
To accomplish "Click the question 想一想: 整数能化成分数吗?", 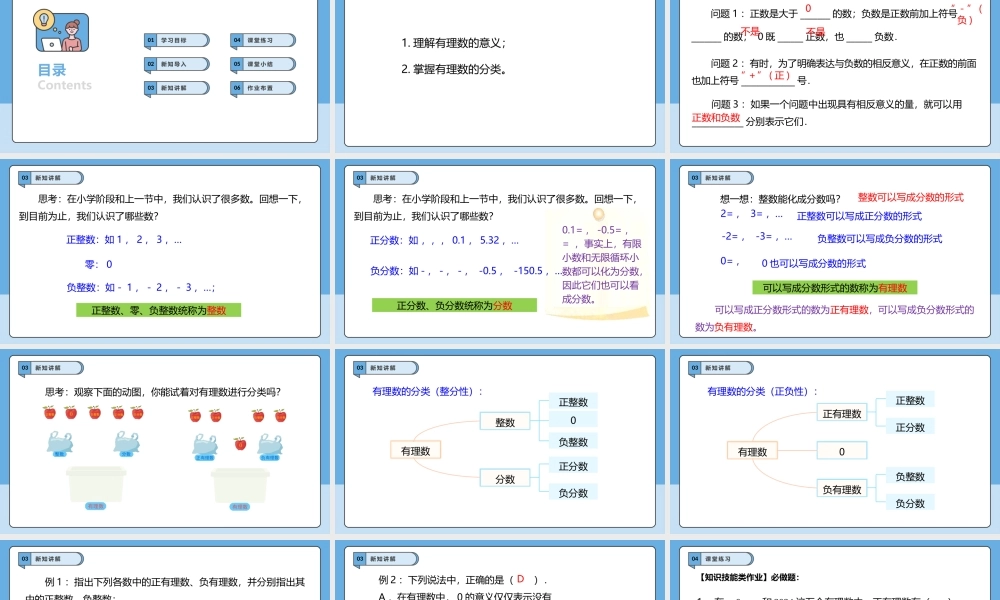I will [780, 199].
